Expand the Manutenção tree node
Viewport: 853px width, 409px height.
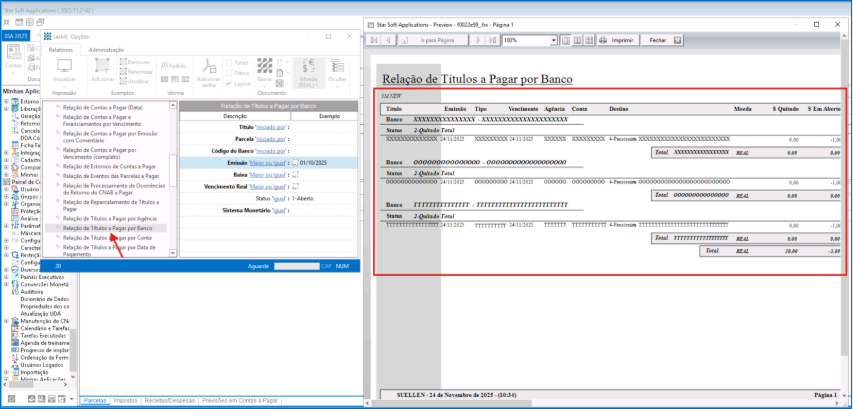pyautogui.click(x=6, y=319)
